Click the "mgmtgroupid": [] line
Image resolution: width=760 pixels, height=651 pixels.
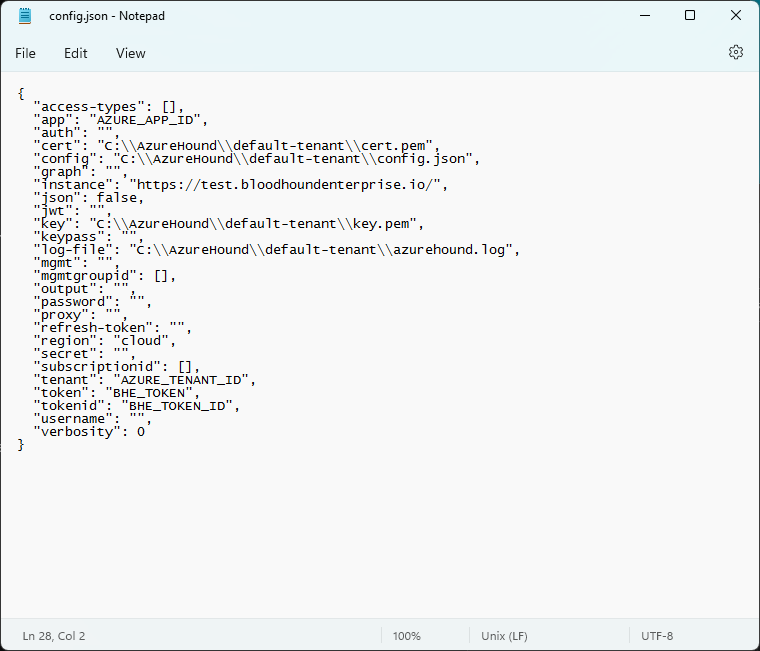point(105,276)
